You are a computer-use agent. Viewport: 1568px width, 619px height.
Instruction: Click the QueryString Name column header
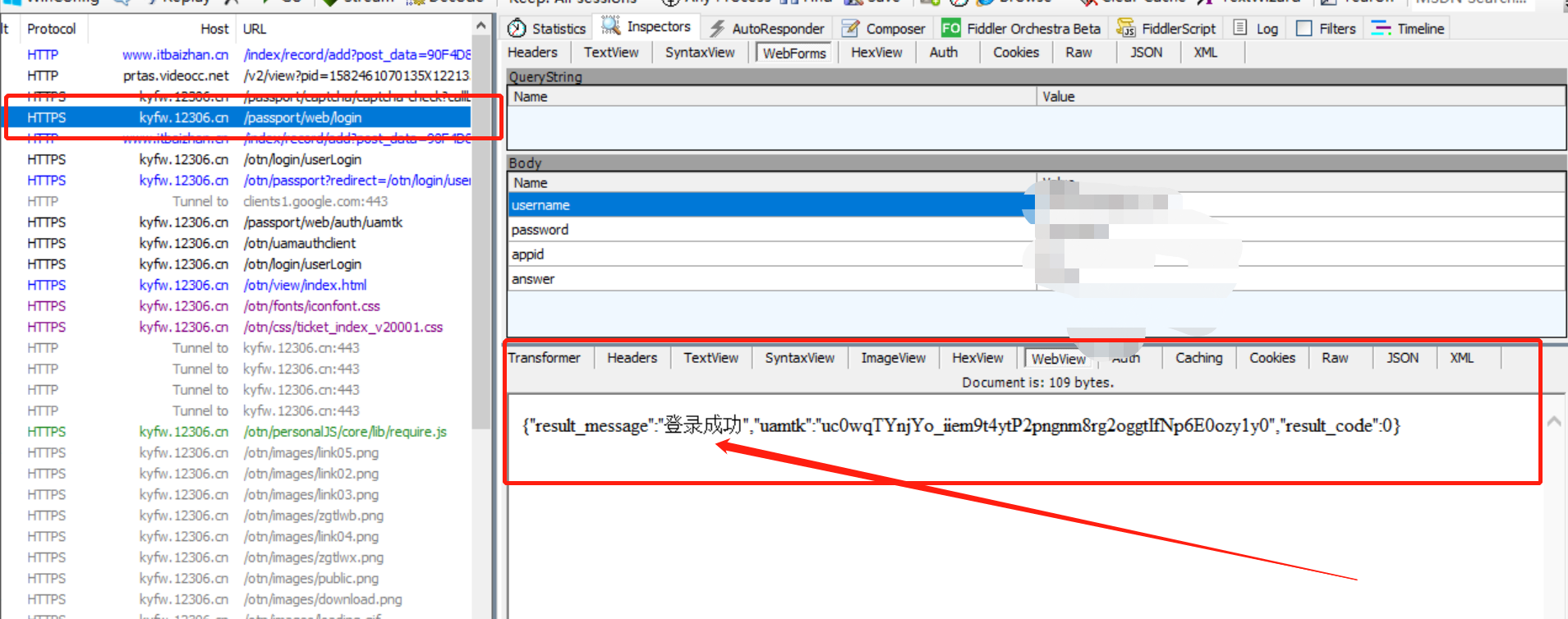[x=772, y=97]
